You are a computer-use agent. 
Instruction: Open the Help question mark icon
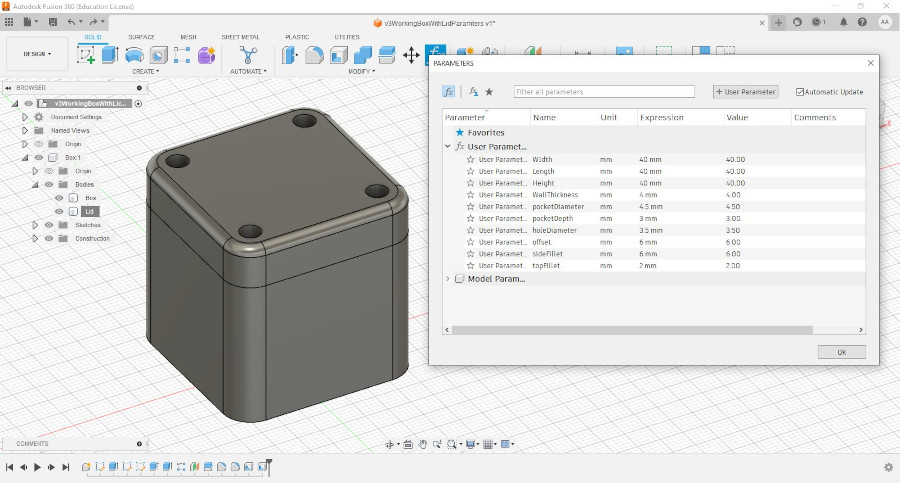pos(862,22)
